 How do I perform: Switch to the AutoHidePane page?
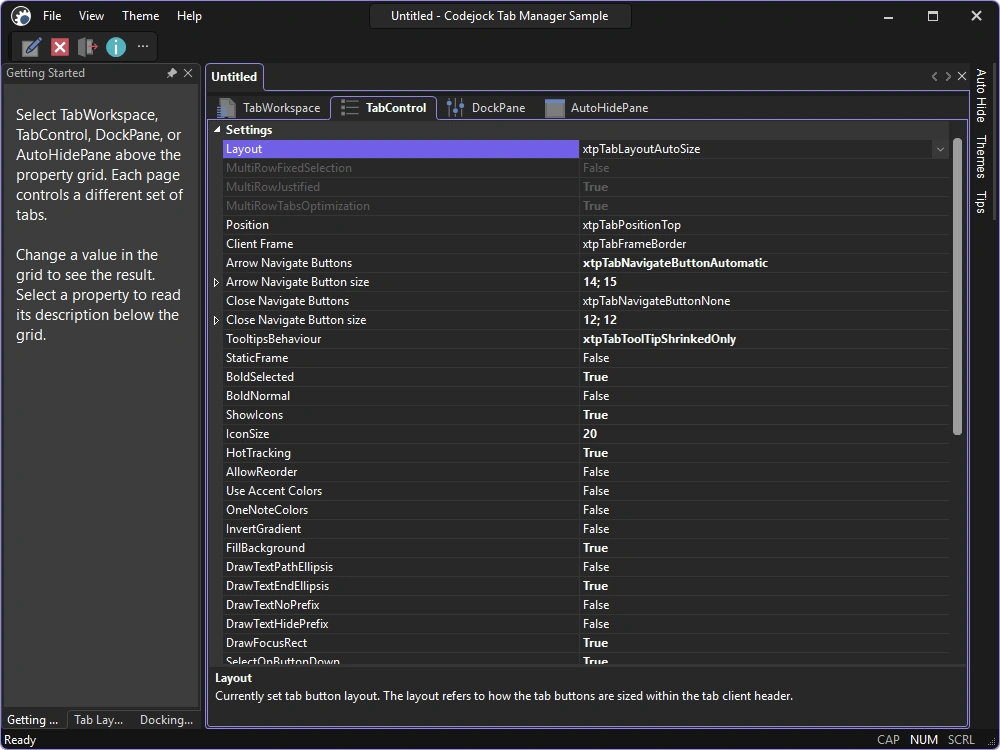(597, 108)
